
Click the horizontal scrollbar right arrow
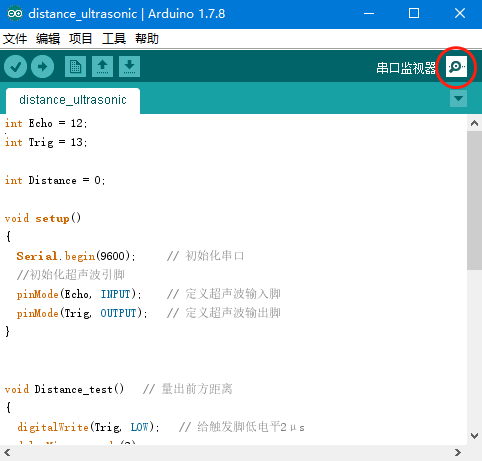[x=458, y=453]
